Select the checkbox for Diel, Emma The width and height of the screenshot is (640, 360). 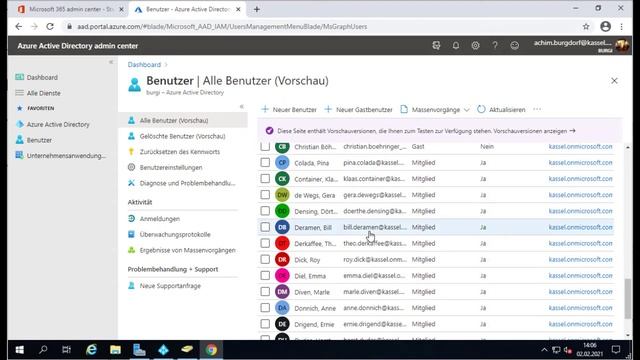pos(265,276)
